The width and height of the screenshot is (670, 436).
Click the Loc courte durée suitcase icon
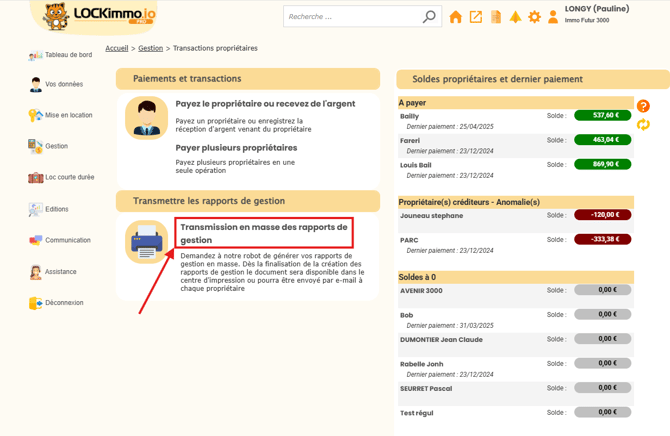coord(35,177)
